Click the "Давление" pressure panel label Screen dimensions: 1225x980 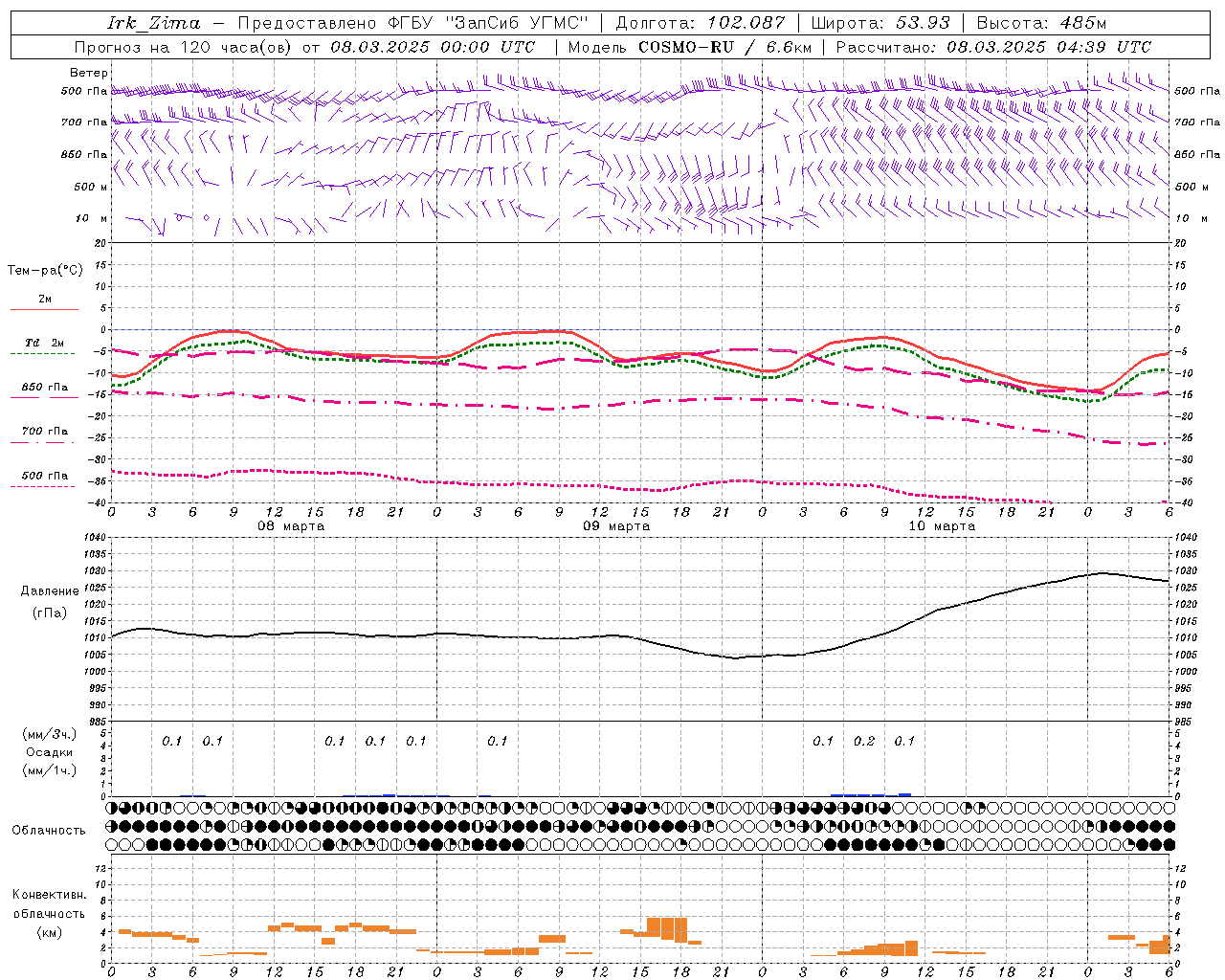[x=50, y=591]
